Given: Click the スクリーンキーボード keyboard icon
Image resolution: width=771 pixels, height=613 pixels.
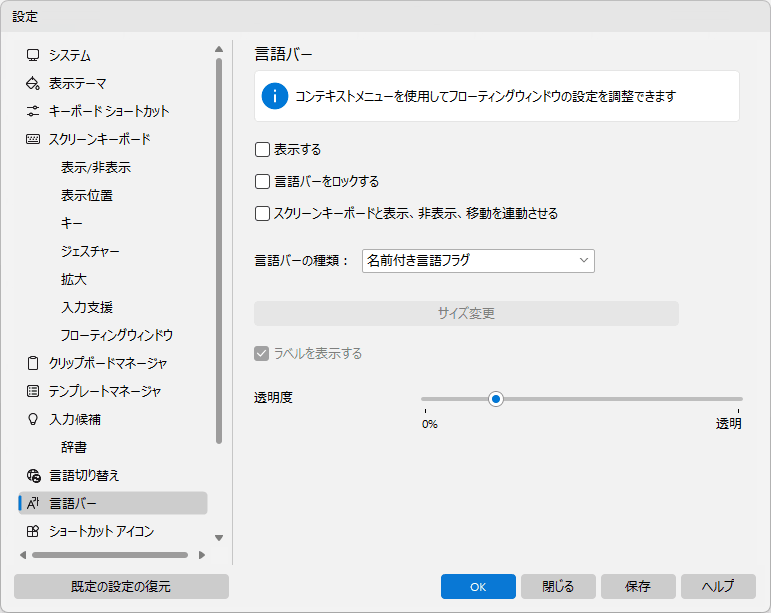Looking at the screenshot, I should 33,139.
